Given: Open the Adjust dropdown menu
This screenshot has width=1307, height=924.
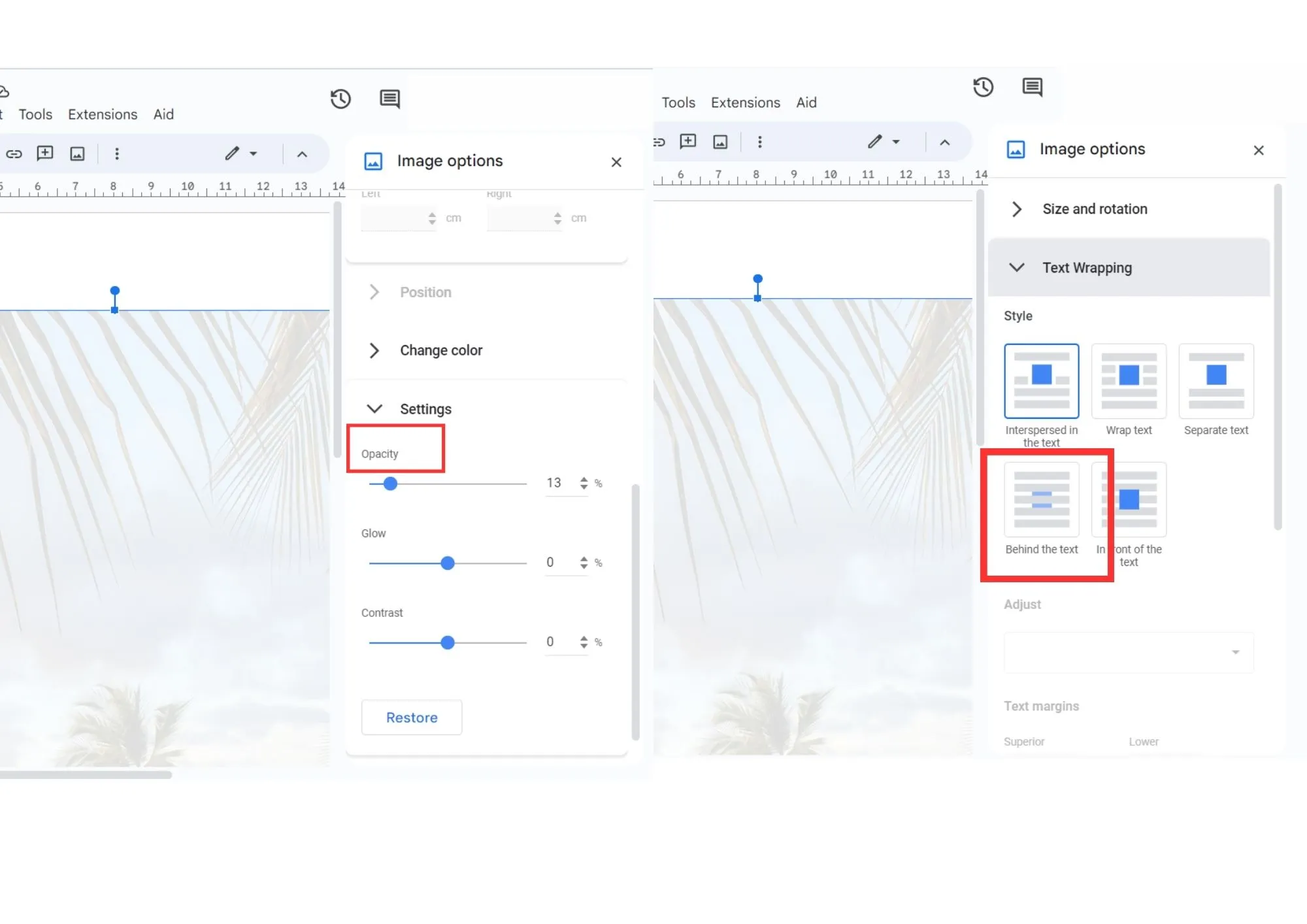Looking at the screenshot, I should (x=1129, y=652).
